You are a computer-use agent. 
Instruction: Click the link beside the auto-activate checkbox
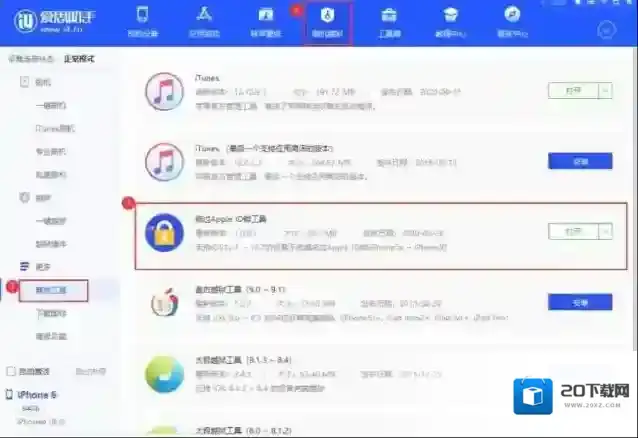pyautogui.click(x=91, y=371)
